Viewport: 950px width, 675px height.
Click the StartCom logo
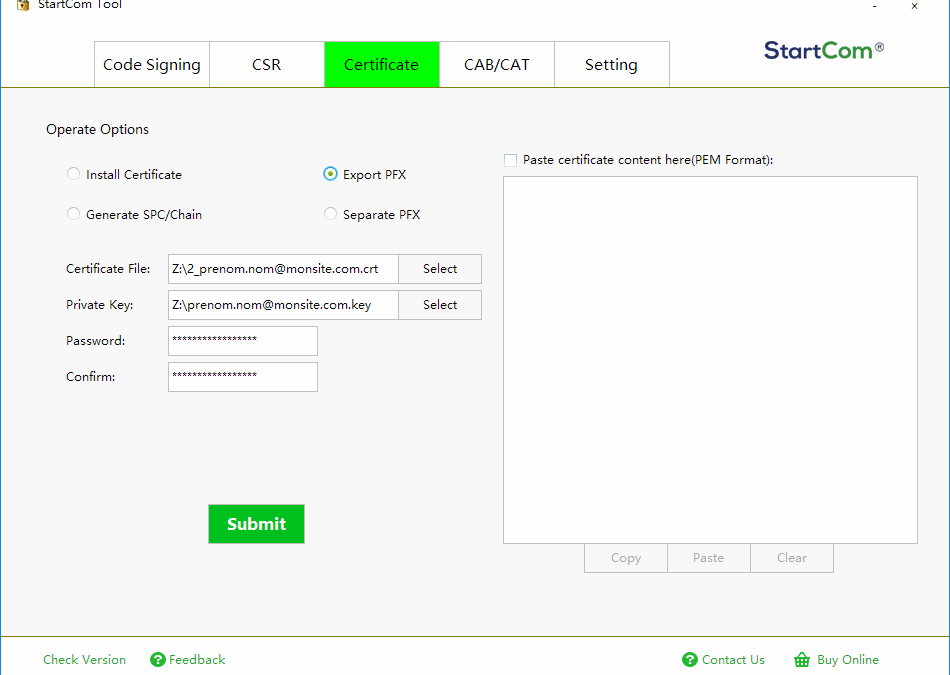pyautogui.click(x=823, y=50)
